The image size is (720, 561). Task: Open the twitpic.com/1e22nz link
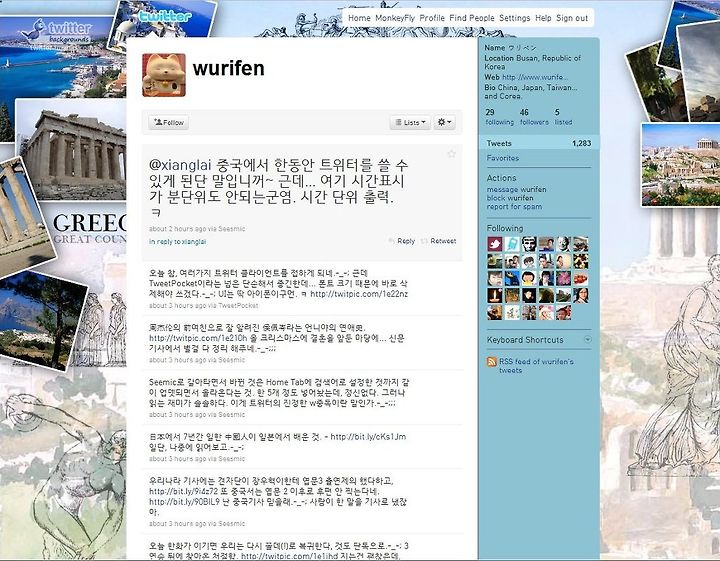[359, 294]
